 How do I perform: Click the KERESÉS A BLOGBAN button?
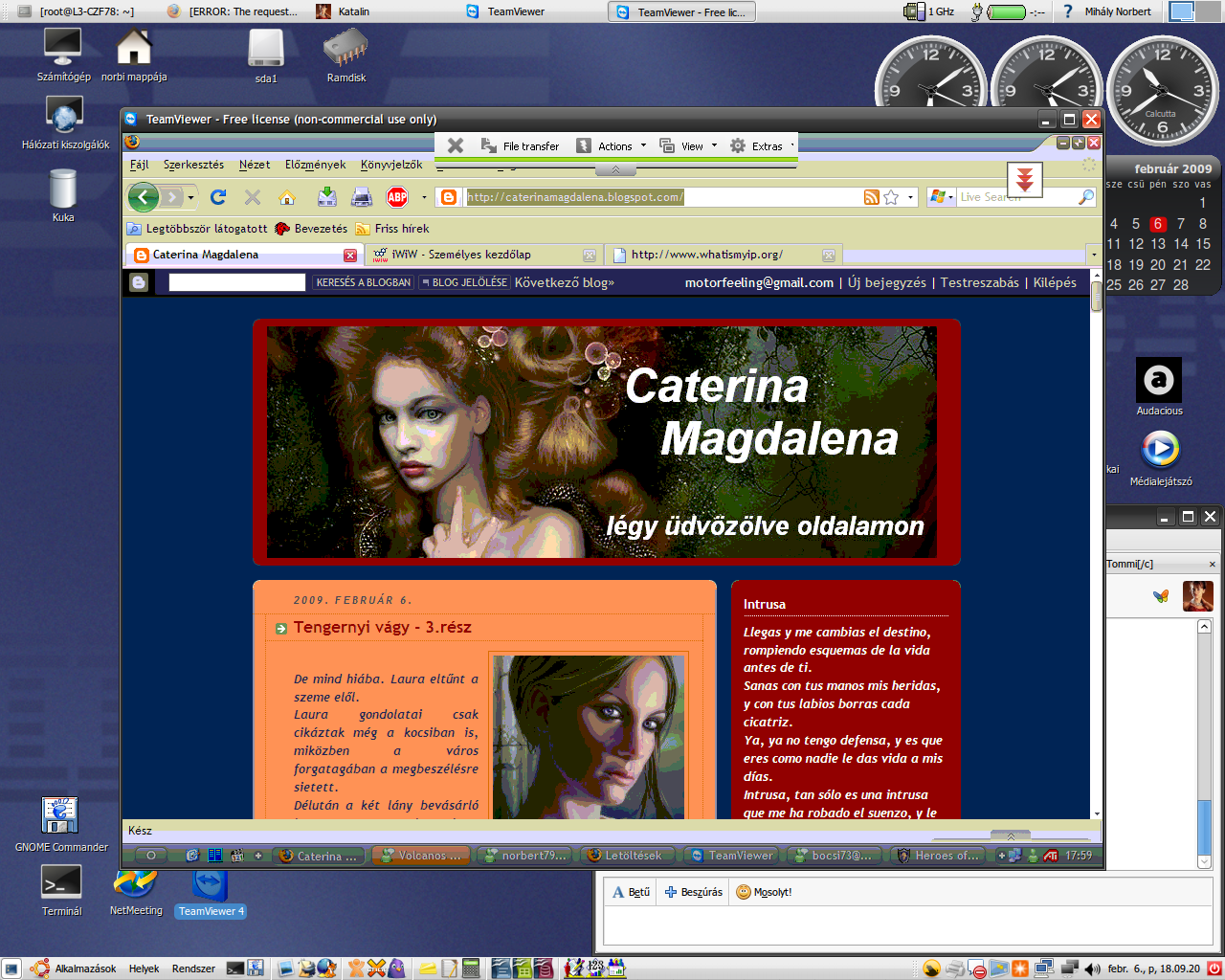(364, 282)
